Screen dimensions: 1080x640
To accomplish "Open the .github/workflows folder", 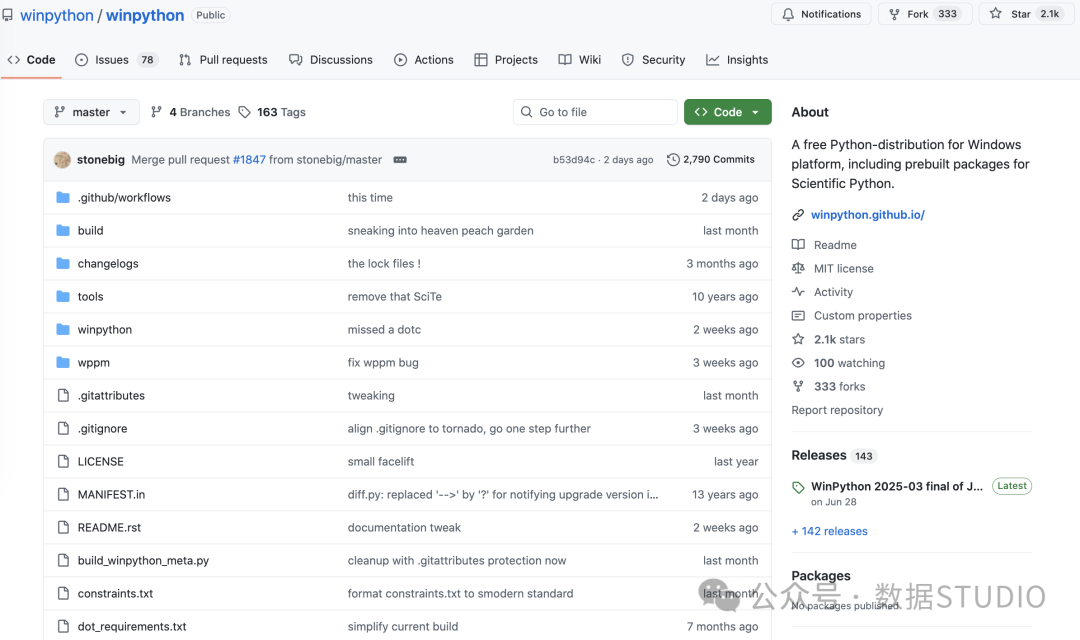I will tap(124, 198).
